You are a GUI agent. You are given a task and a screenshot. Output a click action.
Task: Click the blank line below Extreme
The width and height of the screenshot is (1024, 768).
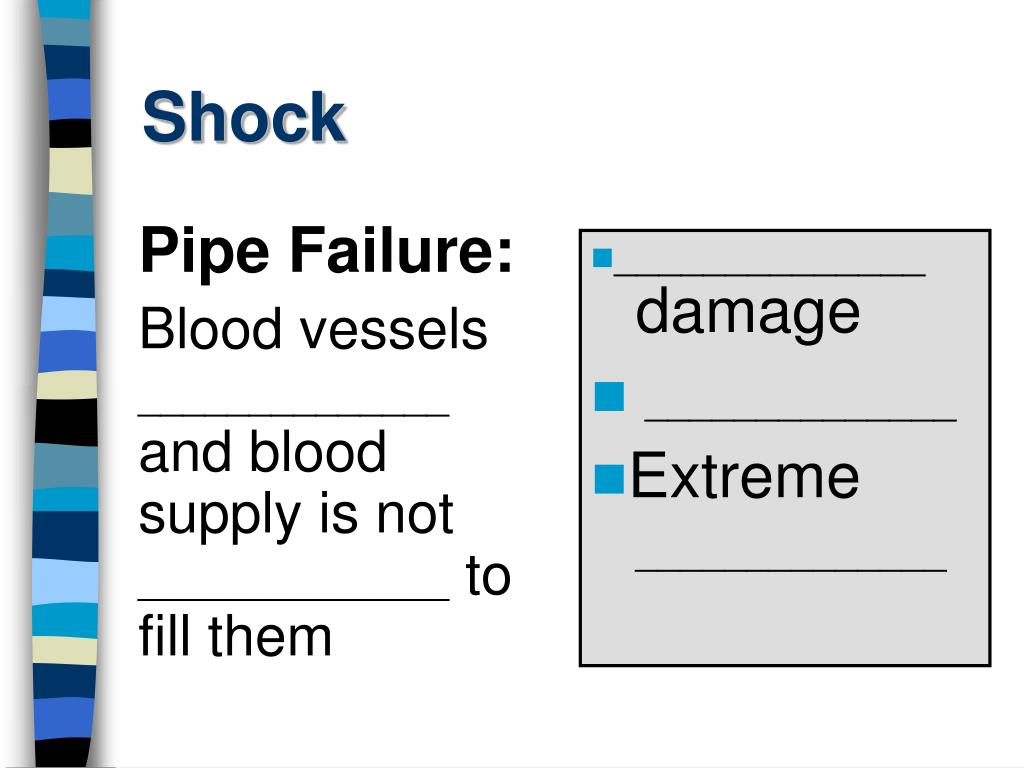tap(791, 570)
